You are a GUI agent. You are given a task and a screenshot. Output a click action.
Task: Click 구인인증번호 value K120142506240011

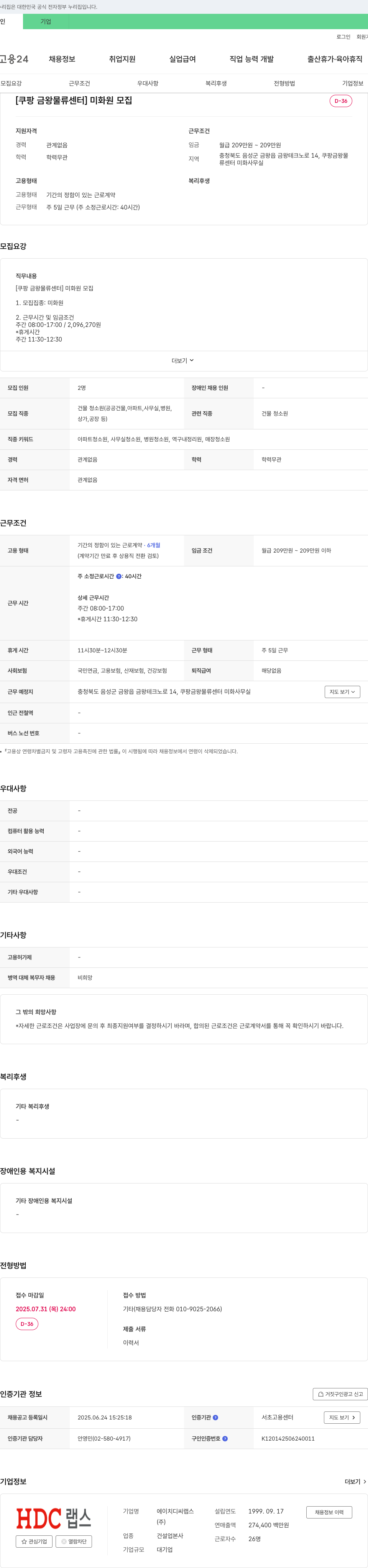(288, 1439)
